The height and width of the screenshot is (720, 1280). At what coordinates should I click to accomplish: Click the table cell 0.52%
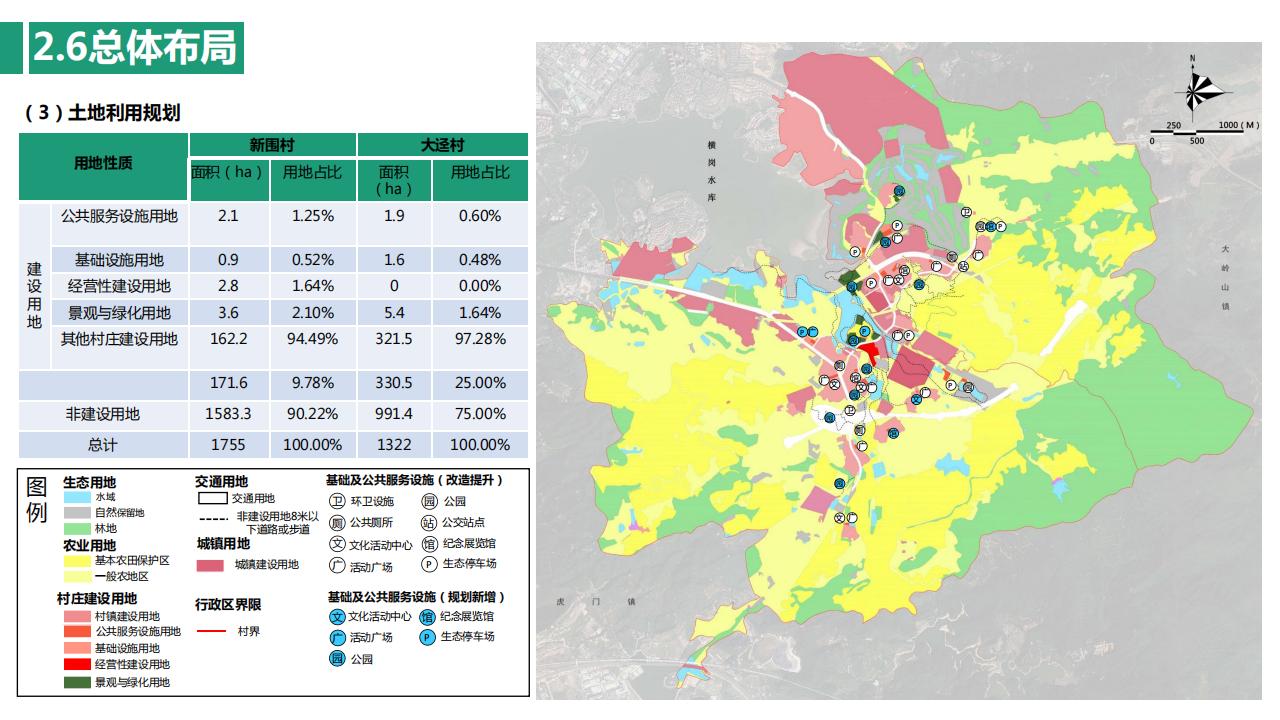[313, 260]
